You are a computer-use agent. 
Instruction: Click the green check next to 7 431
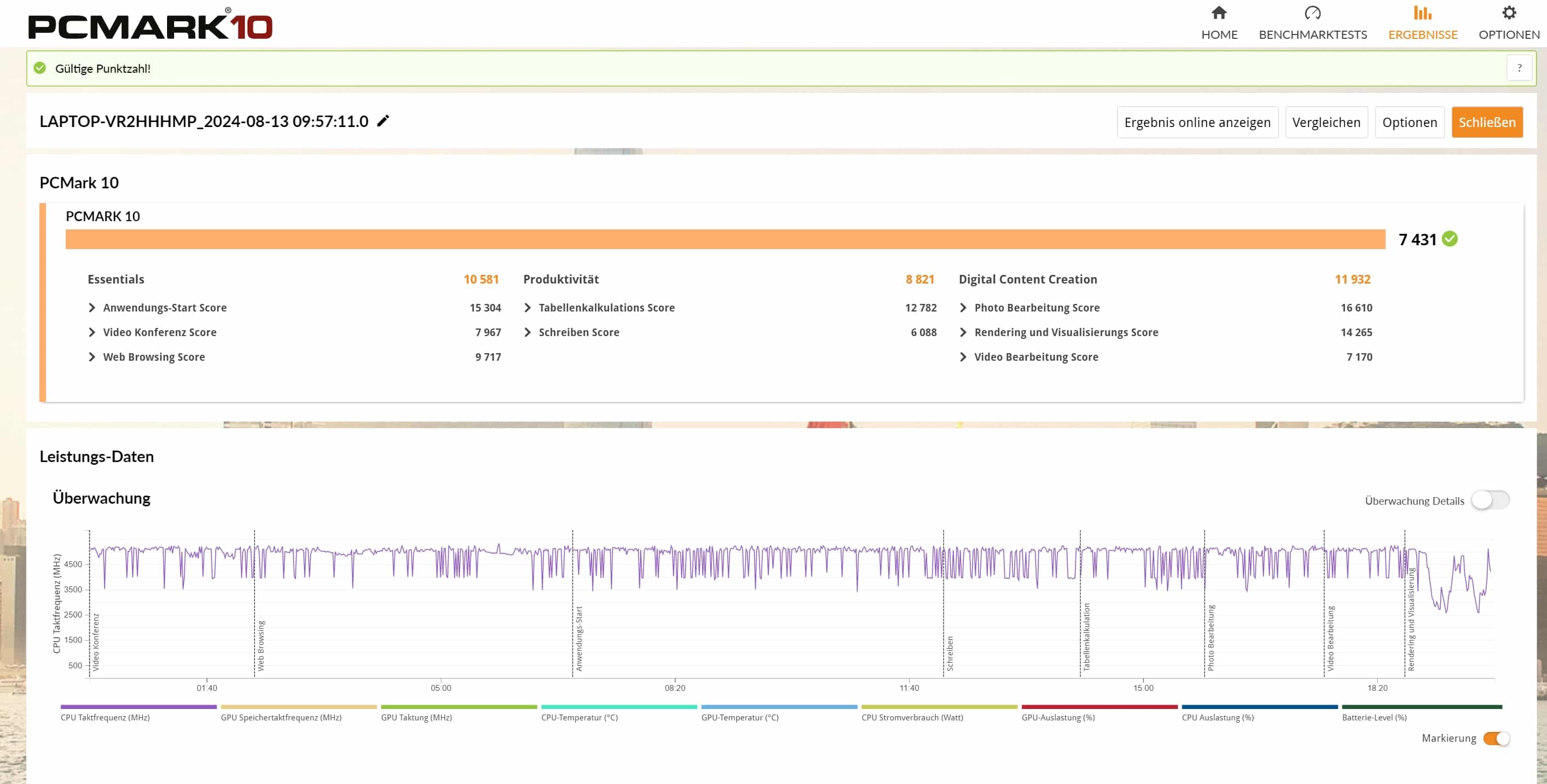[1450, 239]
